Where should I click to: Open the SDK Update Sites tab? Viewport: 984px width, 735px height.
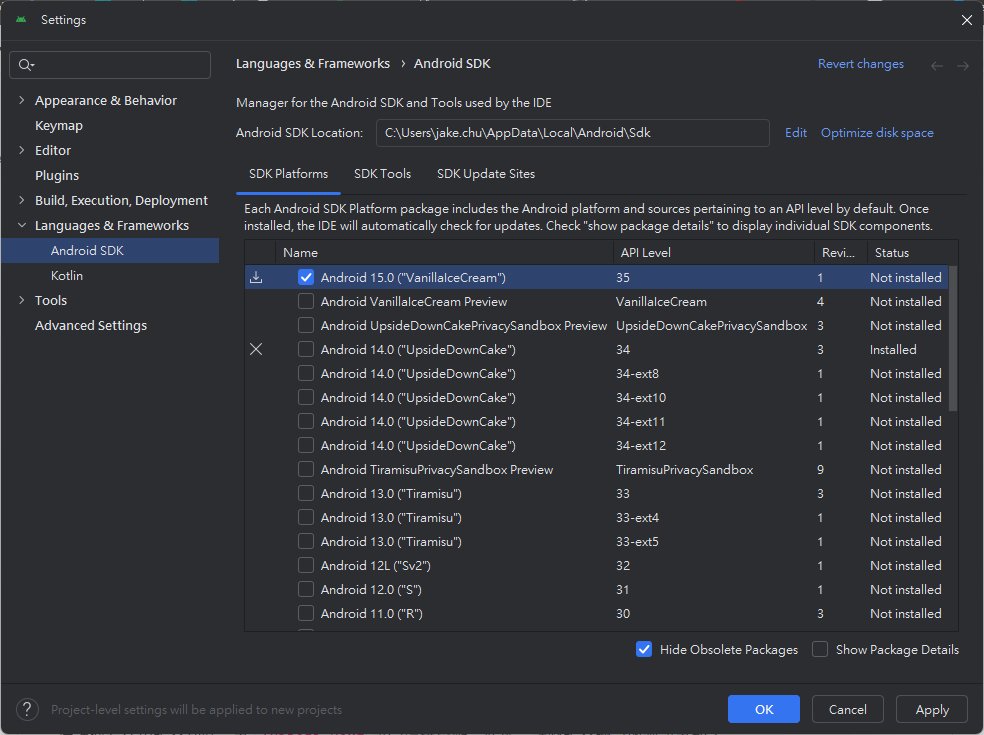(x=486, y=174)
